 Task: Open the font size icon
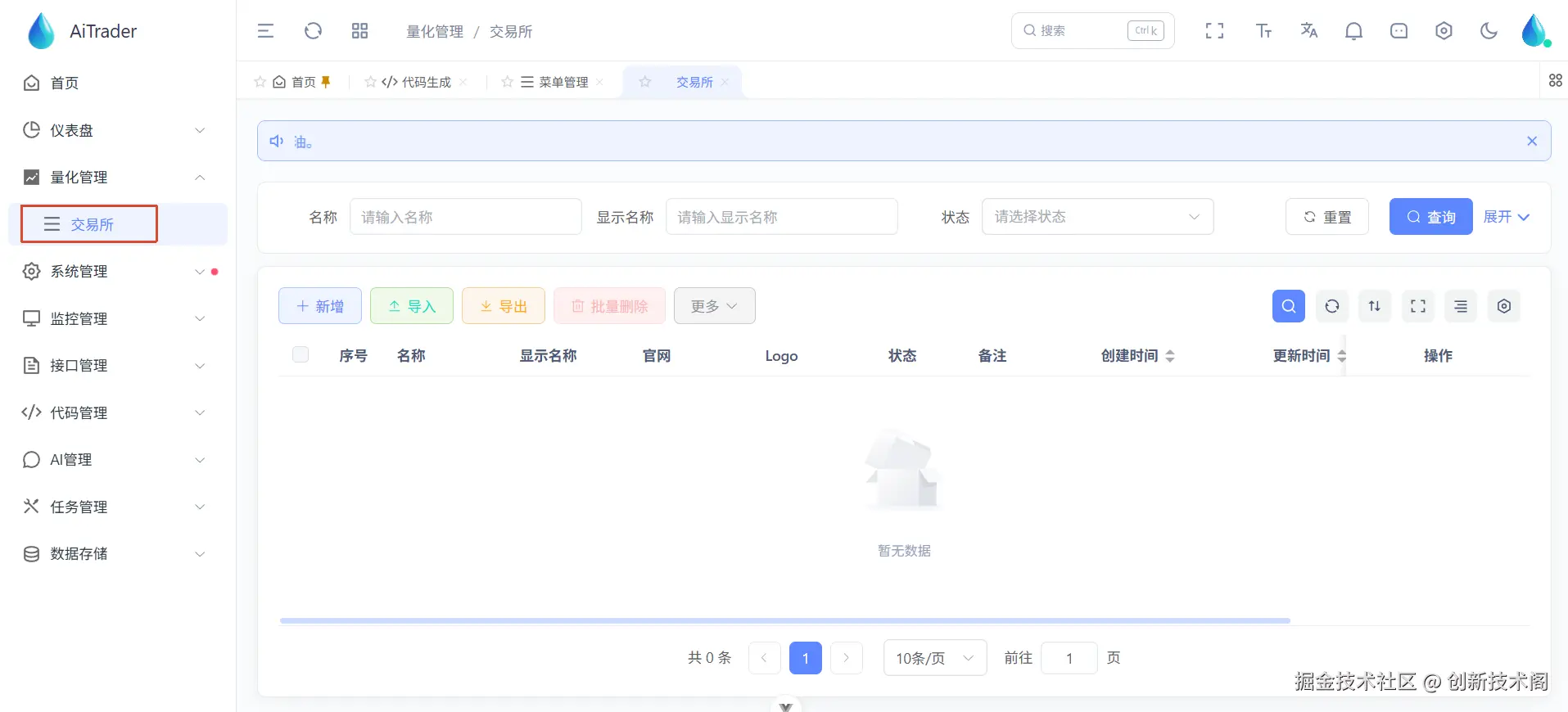click(x=1263, y=31)
